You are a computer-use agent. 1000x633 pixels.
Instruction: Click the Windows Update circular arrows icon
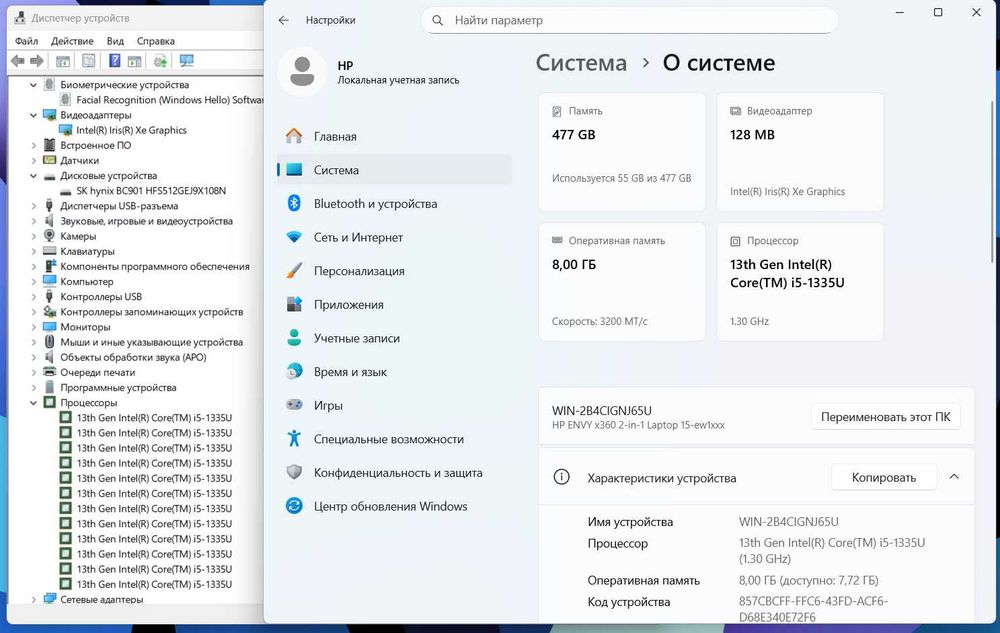click(293, 506)
